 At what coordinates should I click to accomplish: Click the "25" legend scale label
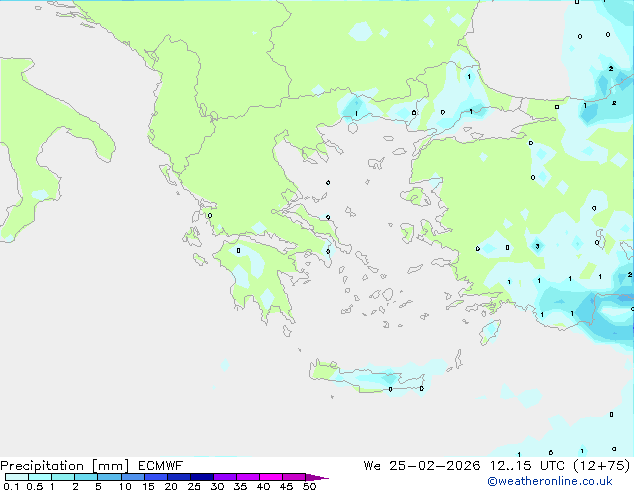(194, 486)
